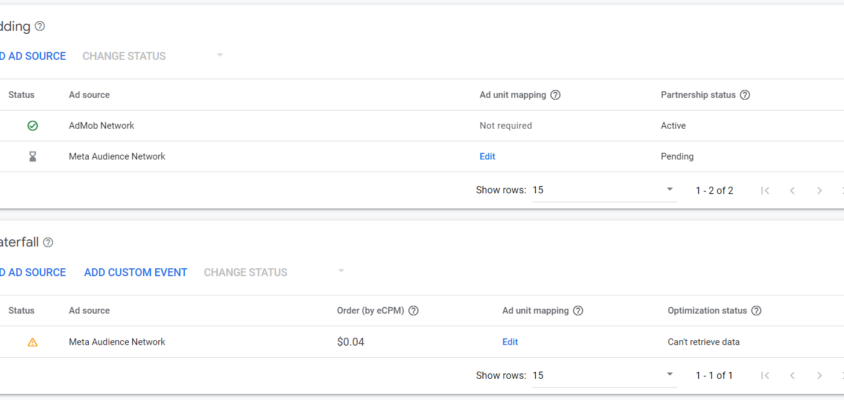The height and width of the screenshot is (400, 844).
Task: Edit the Meta Audience Network mapping in Bidding
Action: (487, 157)
